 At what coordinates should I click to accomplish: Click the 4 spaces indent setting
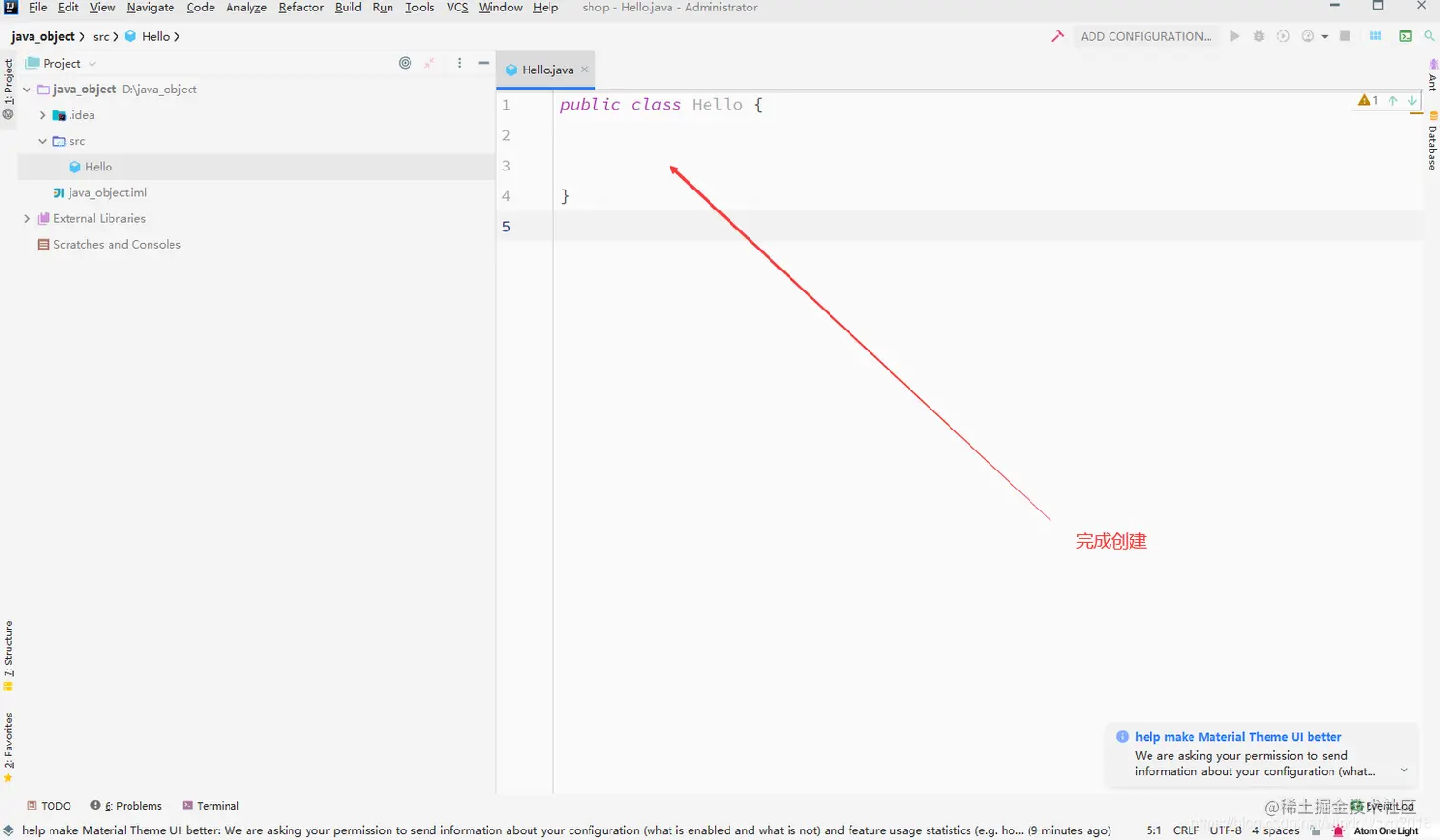(x=1275, y=830)
